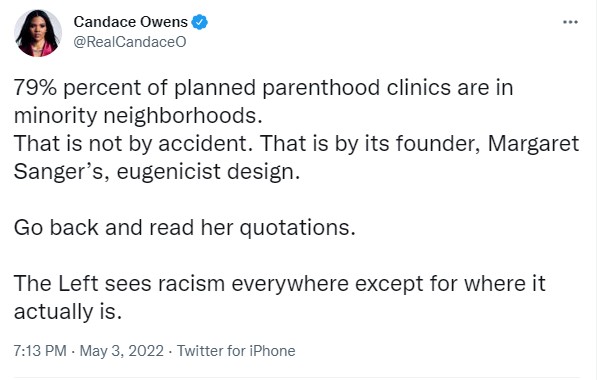The image size is (597, 380).
Task: Open the Candace Owens display name link
Action: tap(131, 22)
